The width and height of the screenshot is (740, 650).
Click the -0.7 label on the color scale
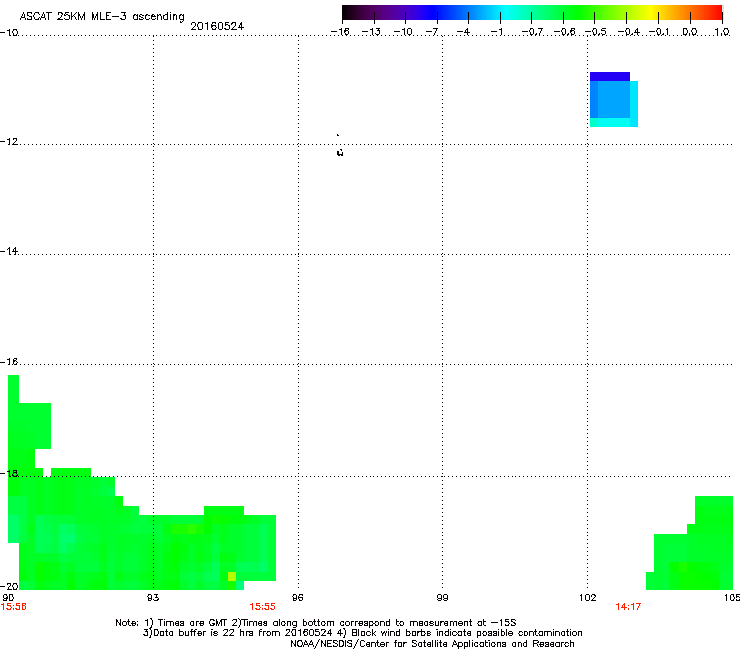tap(532, 32)
